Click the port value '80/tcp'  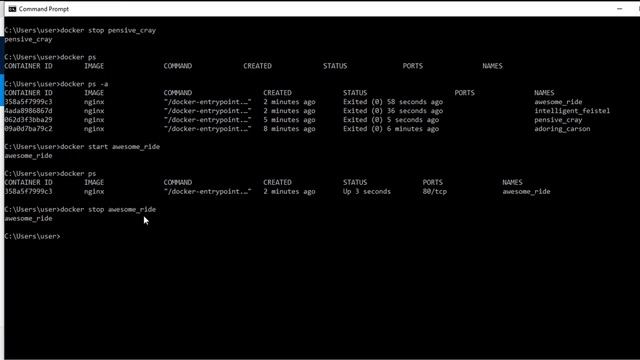point(435,191)
